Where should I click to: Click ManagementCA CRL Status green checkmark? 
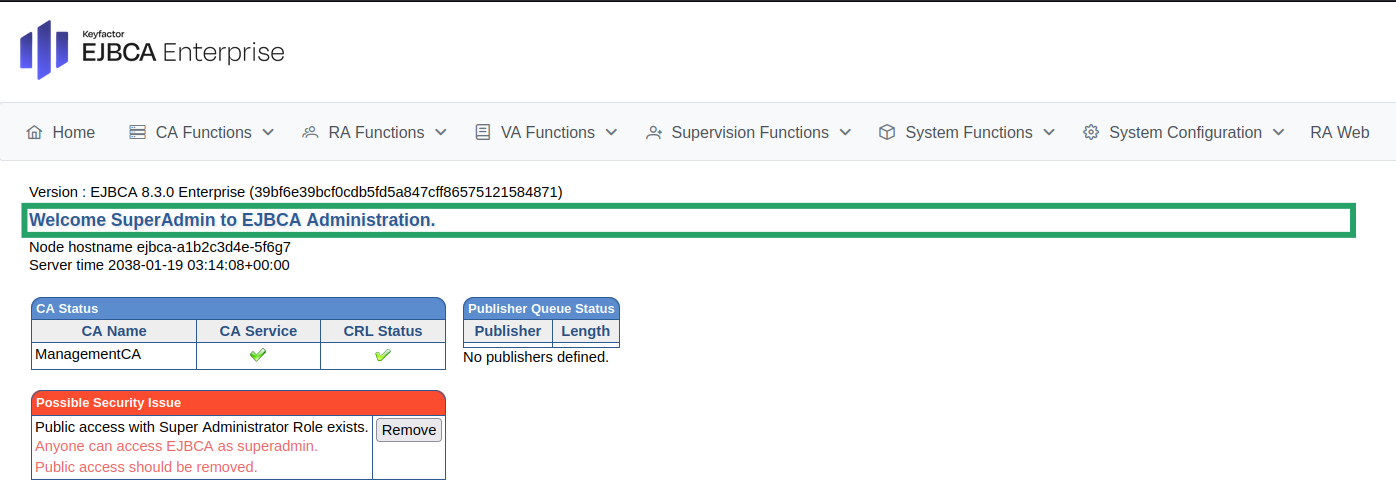tap(382, 355)
